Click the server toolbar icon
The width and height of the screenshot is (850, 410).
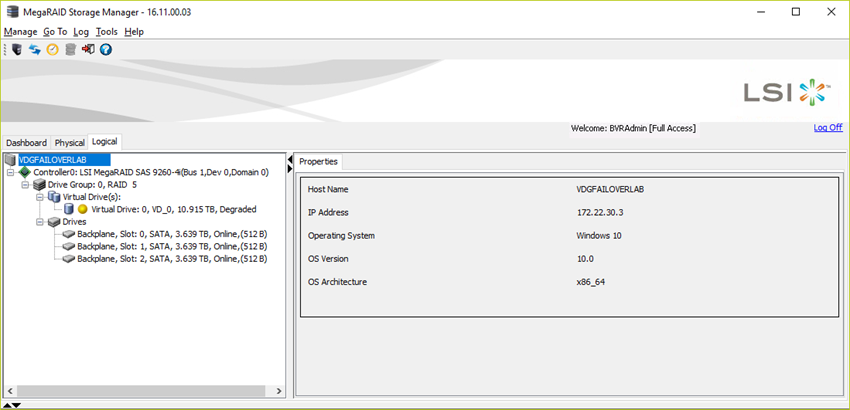pos(16,49)
